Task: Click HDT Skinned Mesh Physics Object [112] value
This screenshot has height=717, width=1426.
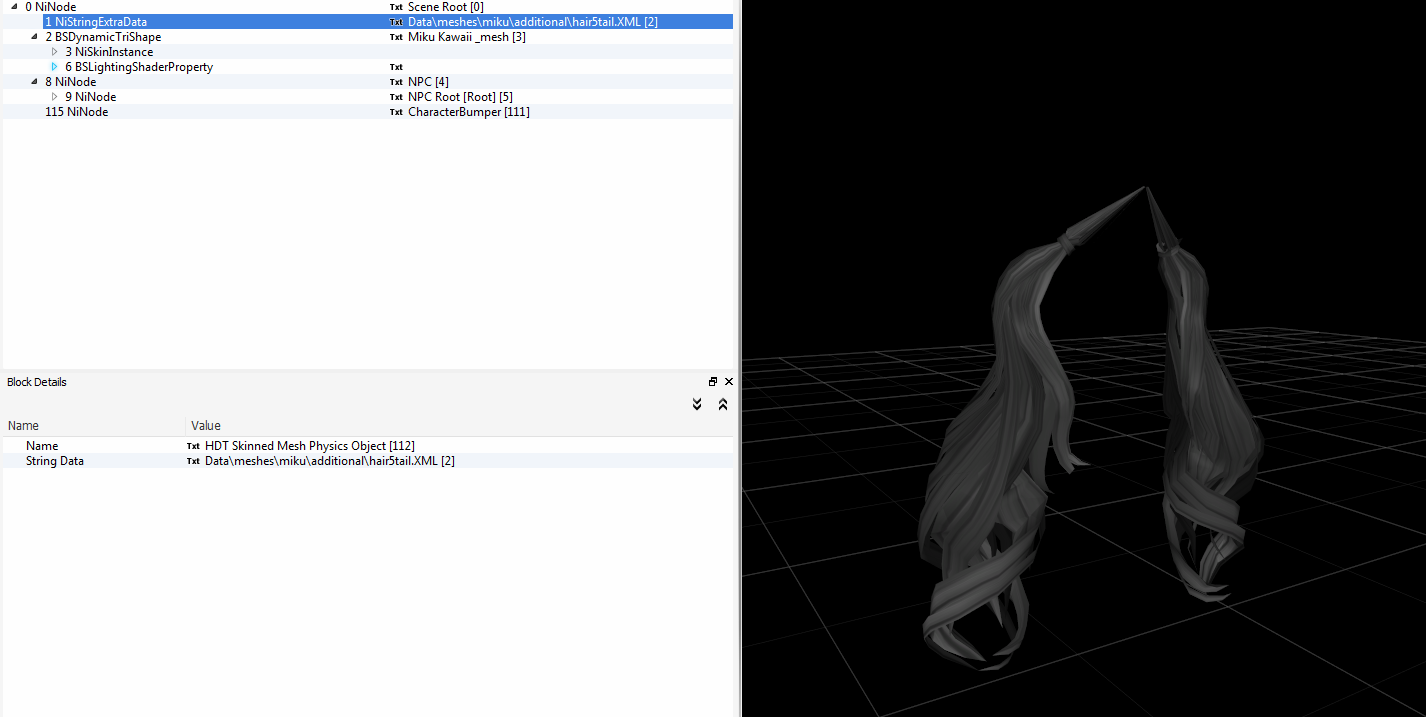Action: 310,446
